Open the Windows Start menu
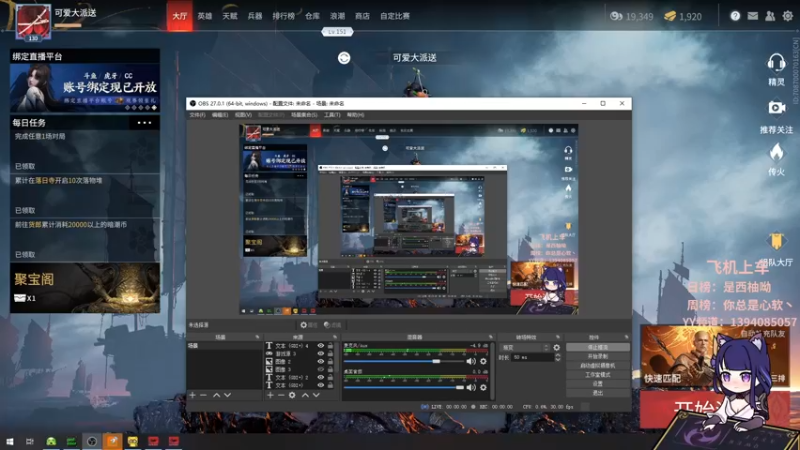Image resolution: width=800 pixels, height=450 pixels. coord(10,441)
